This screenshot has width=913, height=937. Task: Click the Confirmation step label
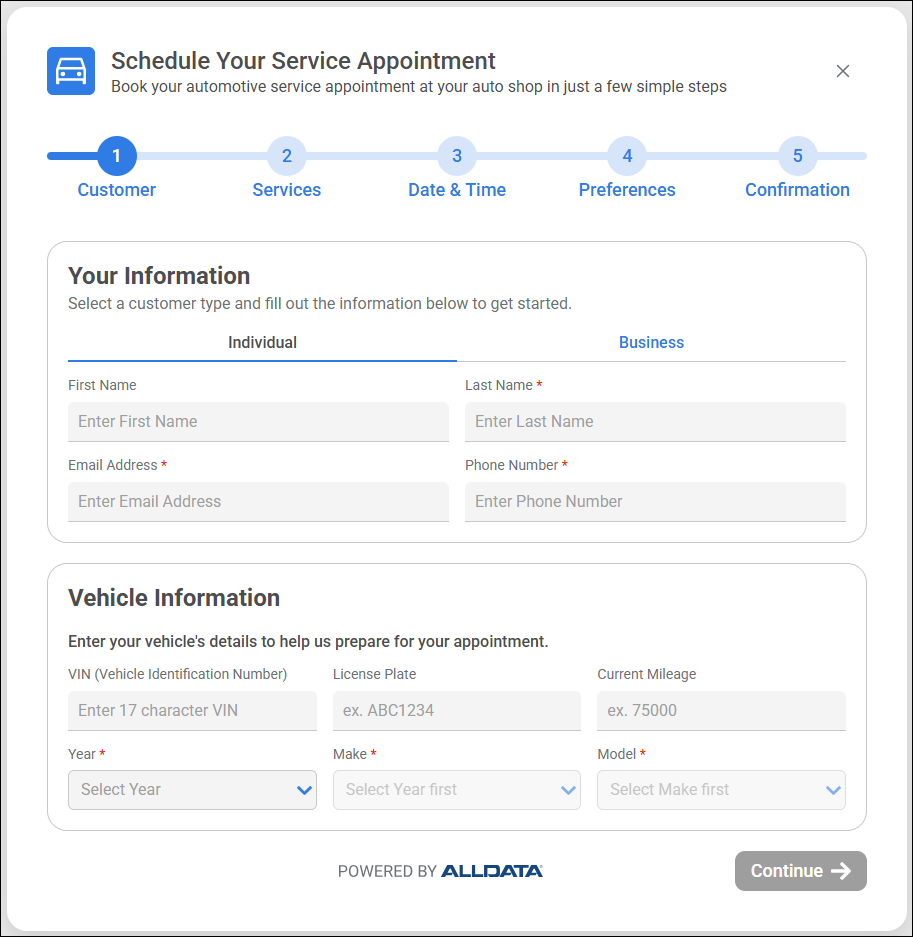click(798, 190)
